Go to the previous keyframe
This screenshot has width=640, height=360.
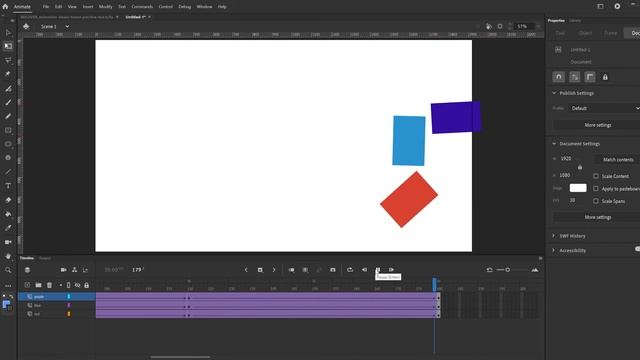click(246, 270)
